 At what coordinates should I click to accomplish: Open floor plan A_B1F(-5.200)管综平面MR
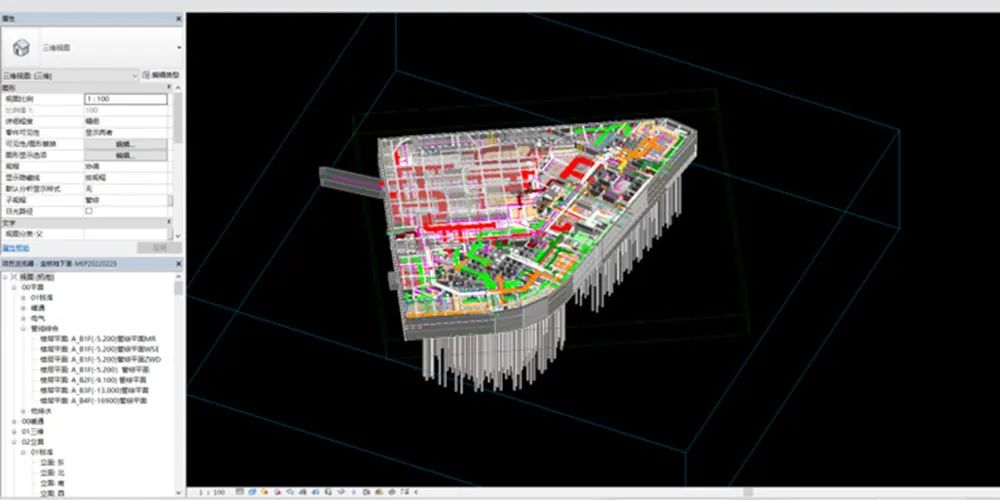[x=107, y=338]
